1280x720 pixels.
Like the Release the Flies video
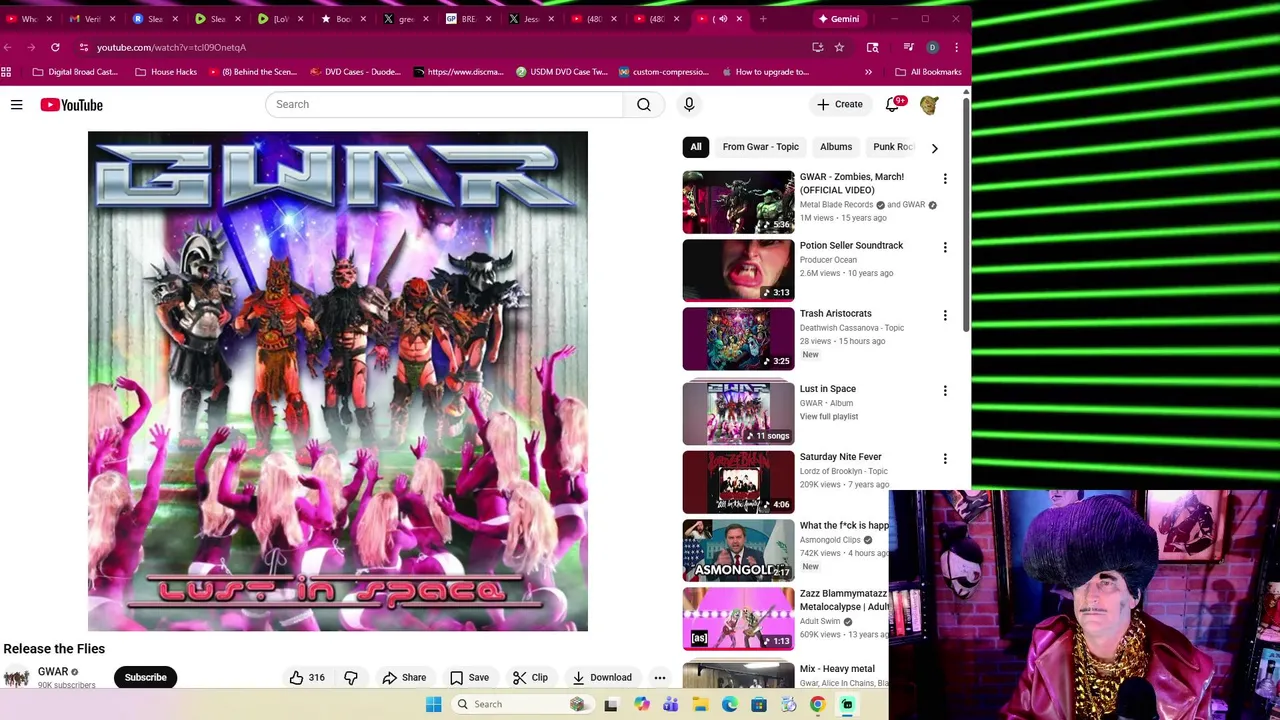pyautogui.click(x=306, y=677)
